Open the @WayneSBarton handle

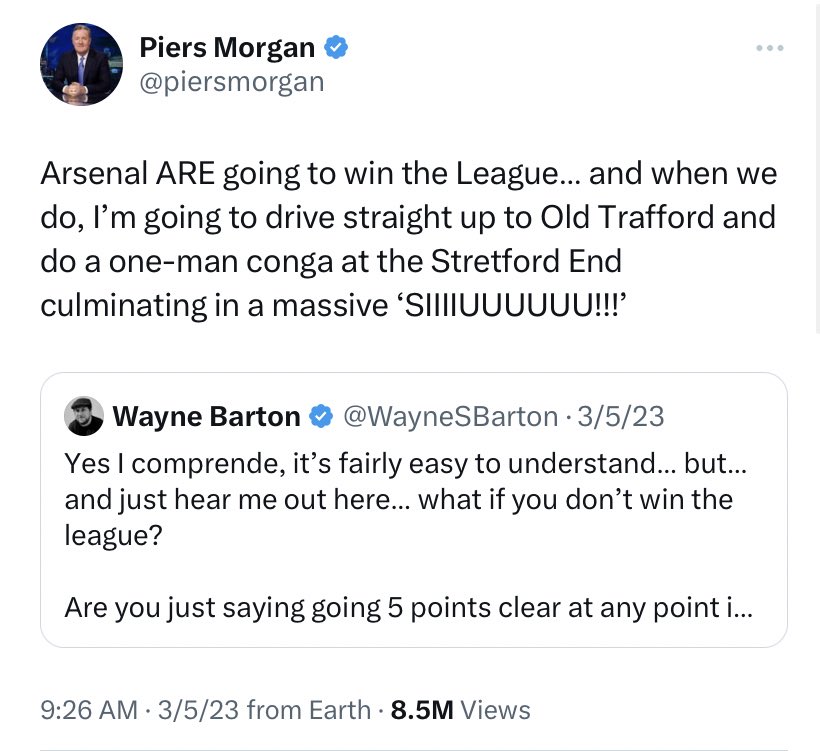(450, 416)
